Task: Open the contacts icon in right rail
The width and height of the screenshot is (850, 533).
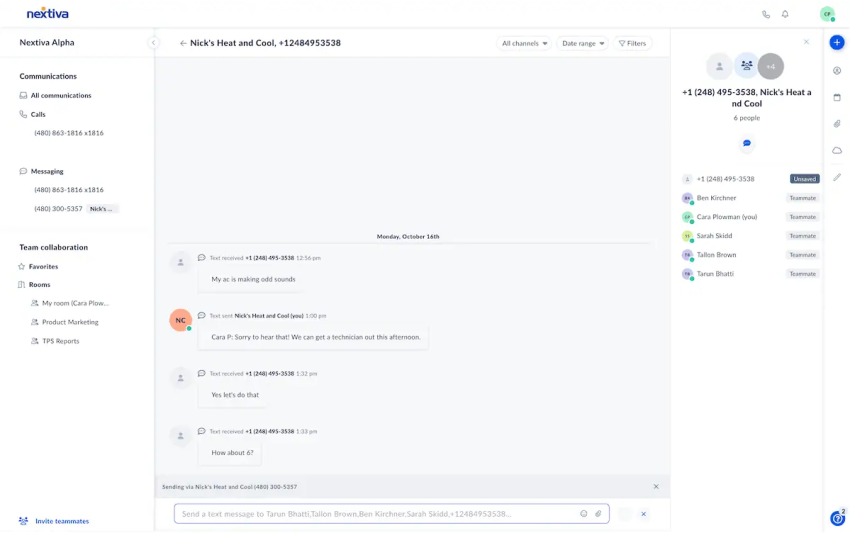Action: click(x=837, y=70)
